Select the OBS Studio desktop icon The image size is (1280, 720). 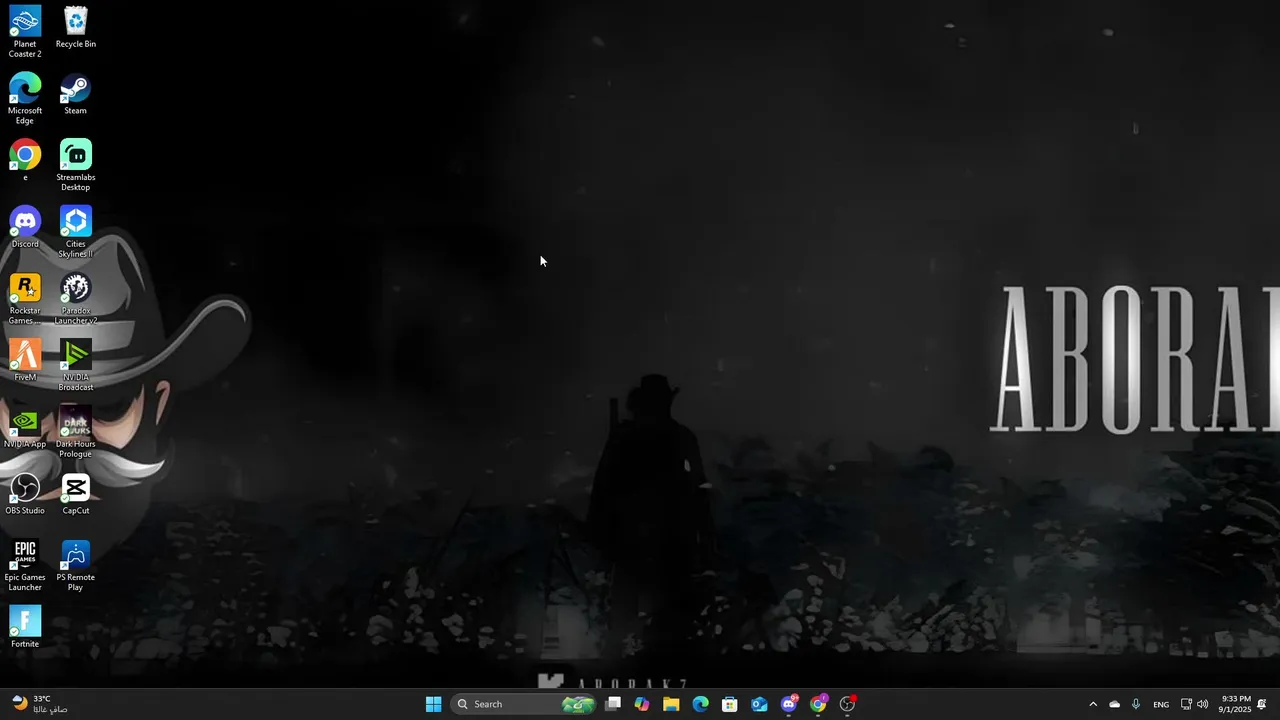pyautogui.click(x=25, y=494)
